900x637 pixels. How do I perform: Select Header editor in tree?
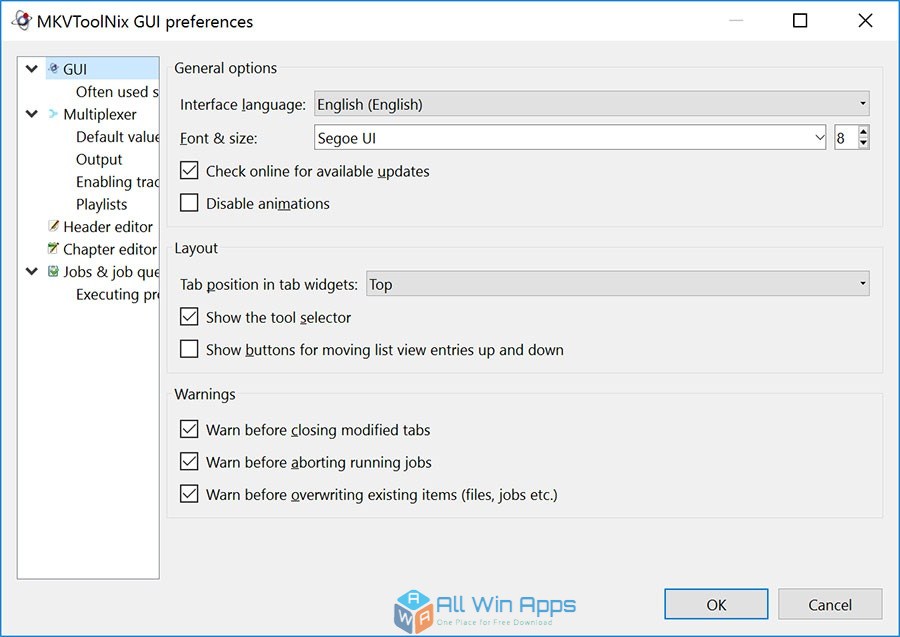pyautogui.click(x=108, y=226)
